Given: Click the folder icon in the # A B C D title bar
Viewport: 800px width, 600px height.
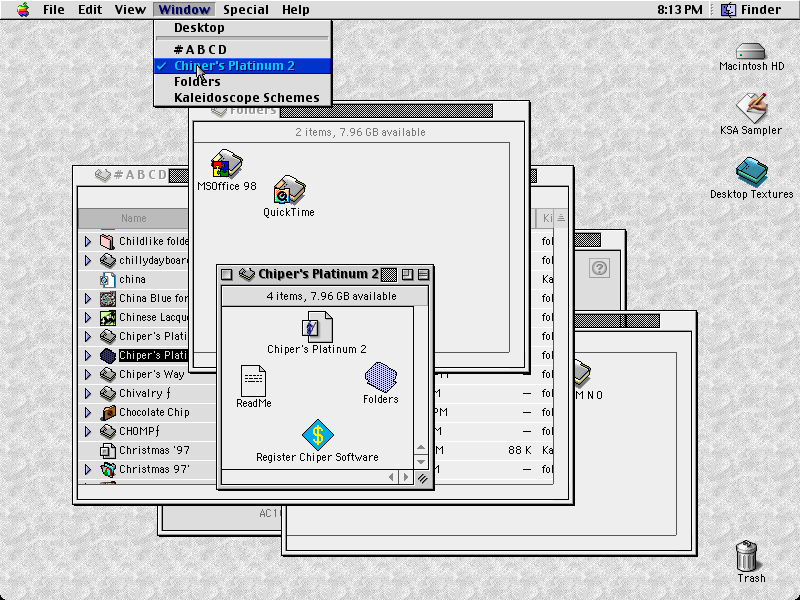Looking at the screenshot, I should point(103,174).
